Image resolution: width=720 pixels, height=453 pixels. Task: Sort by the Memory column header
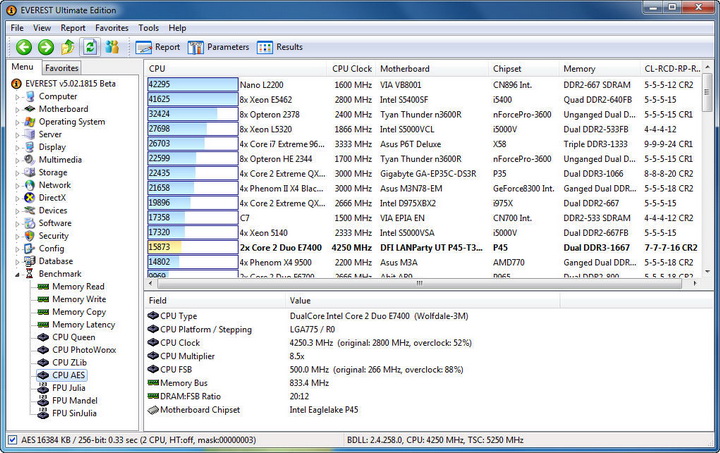click(x=599, y=69)
